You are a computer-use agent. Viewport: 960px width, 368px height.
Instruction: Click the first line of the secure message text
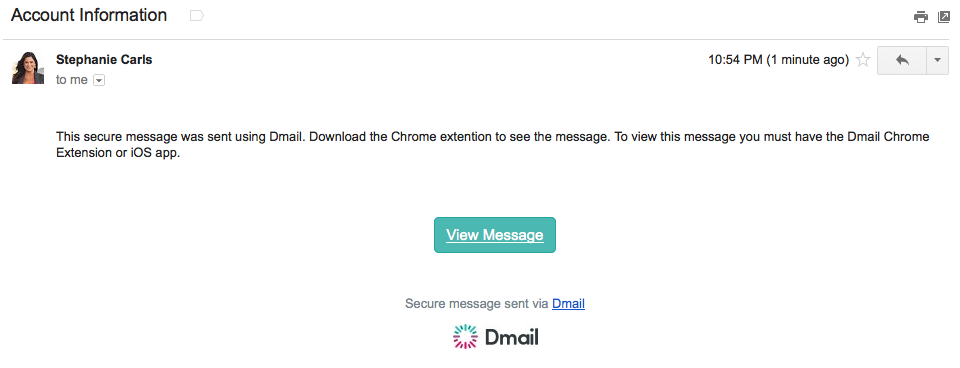click(493, 137)
